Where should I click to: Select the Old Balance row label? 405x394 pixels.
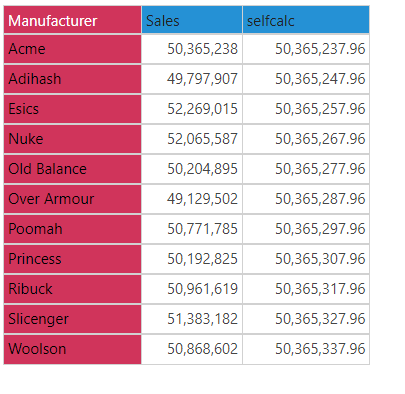click(72, 169)
